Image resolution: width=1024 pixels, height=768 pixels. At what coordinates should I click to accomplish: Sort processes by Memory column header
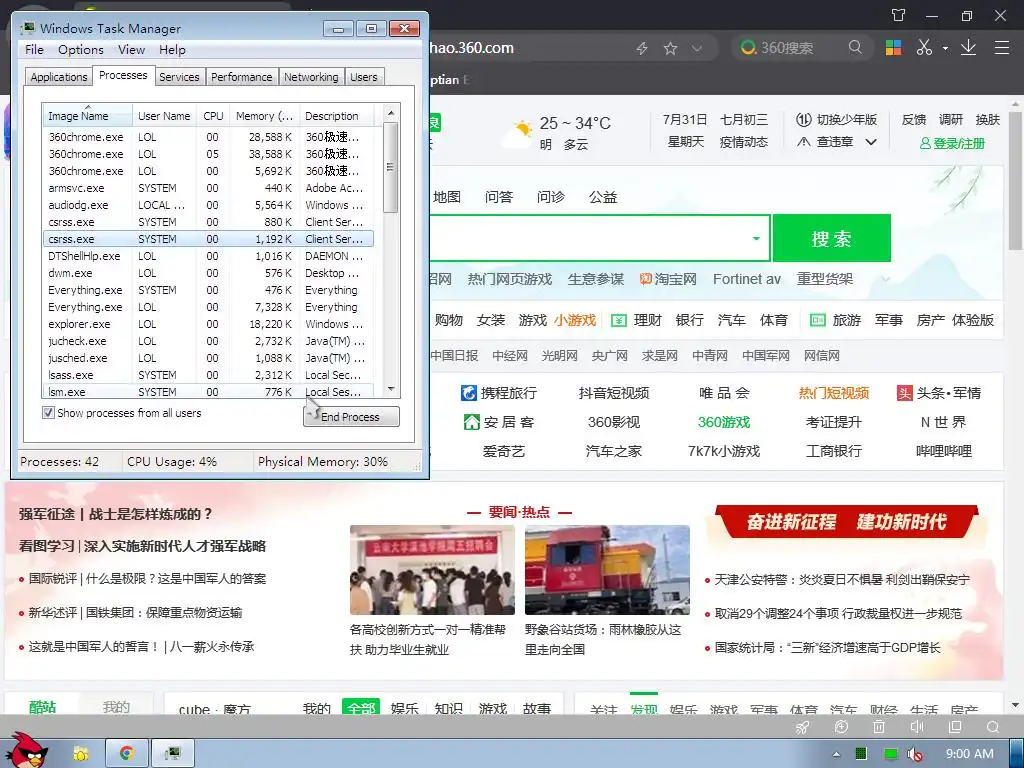pos(264,116)
